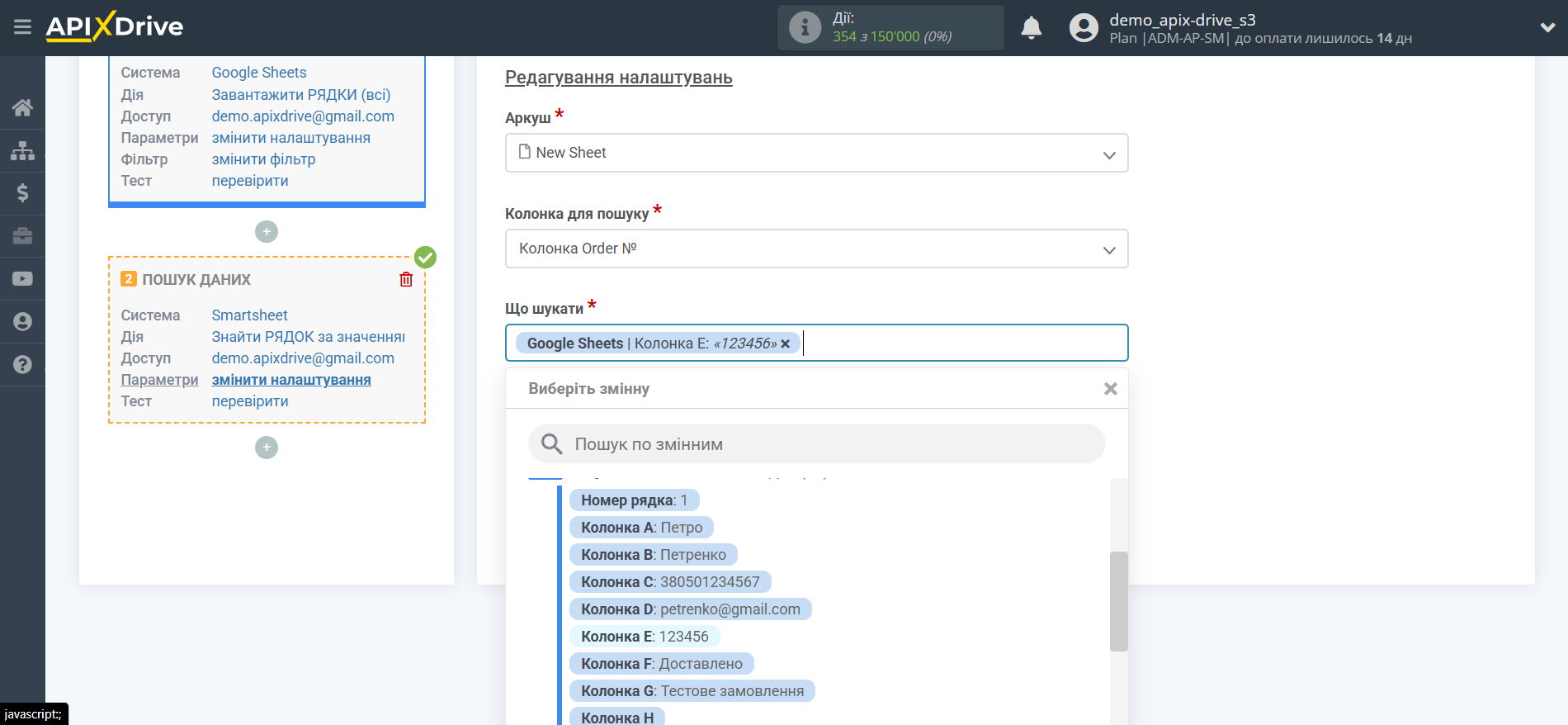Click the Дії 354 з 150'000 counter

click(892, 28)
